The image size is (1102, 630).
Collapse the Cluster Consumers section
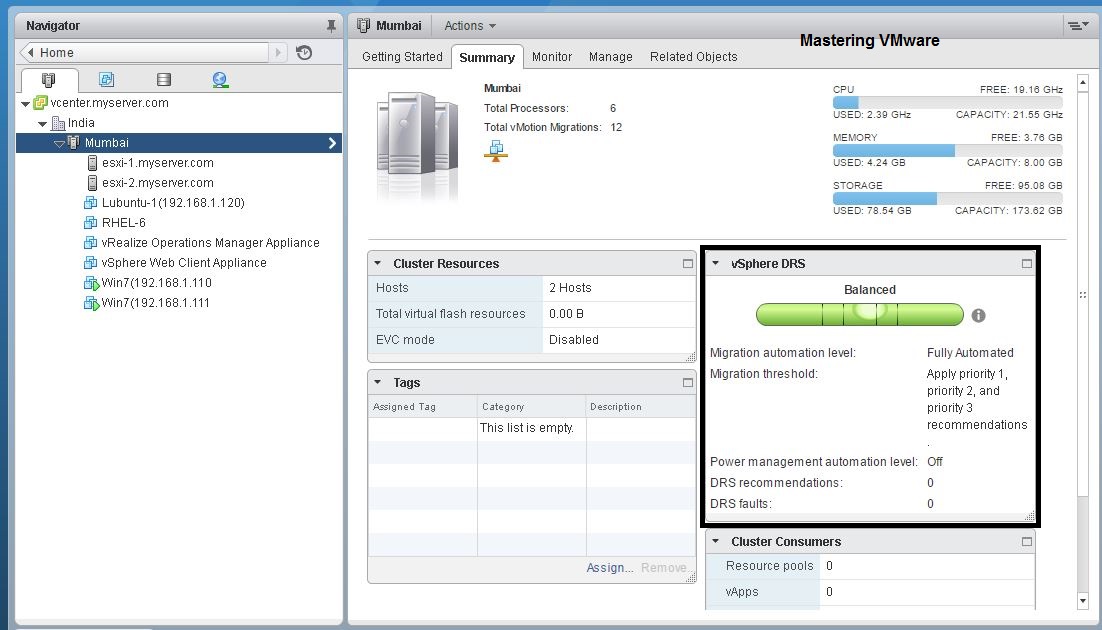point(715,541)
